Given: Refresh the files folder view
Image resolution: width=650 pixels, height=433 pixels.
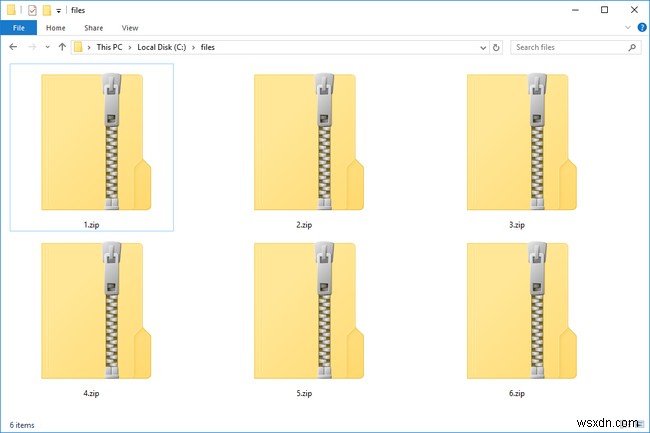Looking at the screenshot, I should 496,47.
